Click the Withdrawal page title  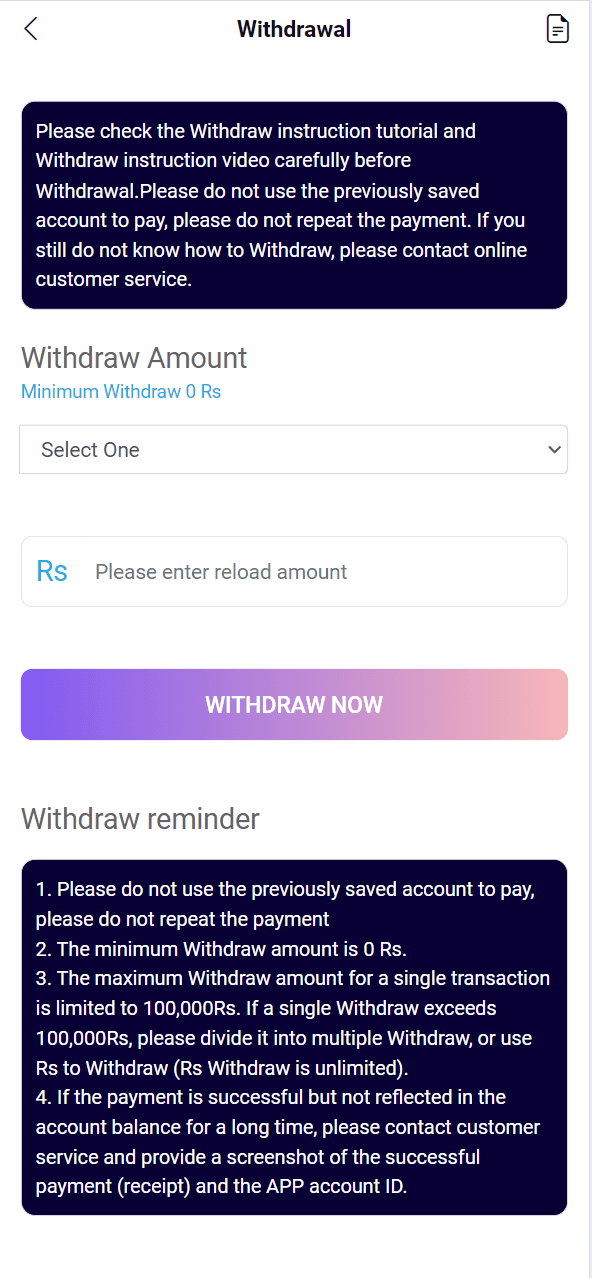(x=294, y=29)
